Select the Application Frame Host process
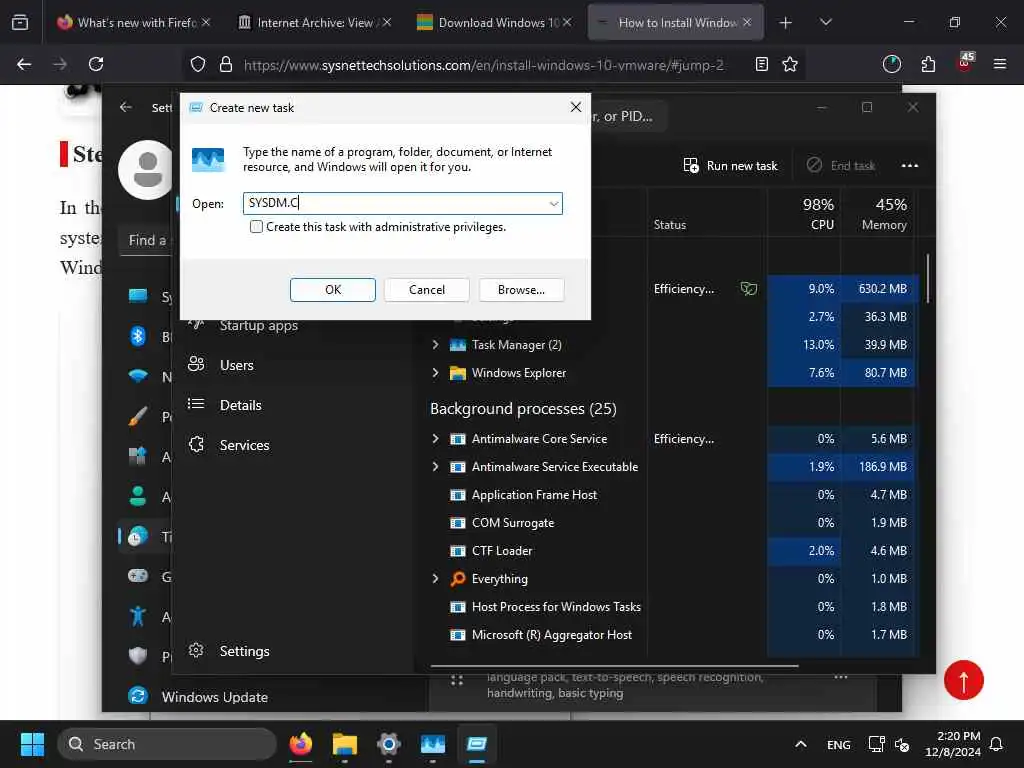 534,494
